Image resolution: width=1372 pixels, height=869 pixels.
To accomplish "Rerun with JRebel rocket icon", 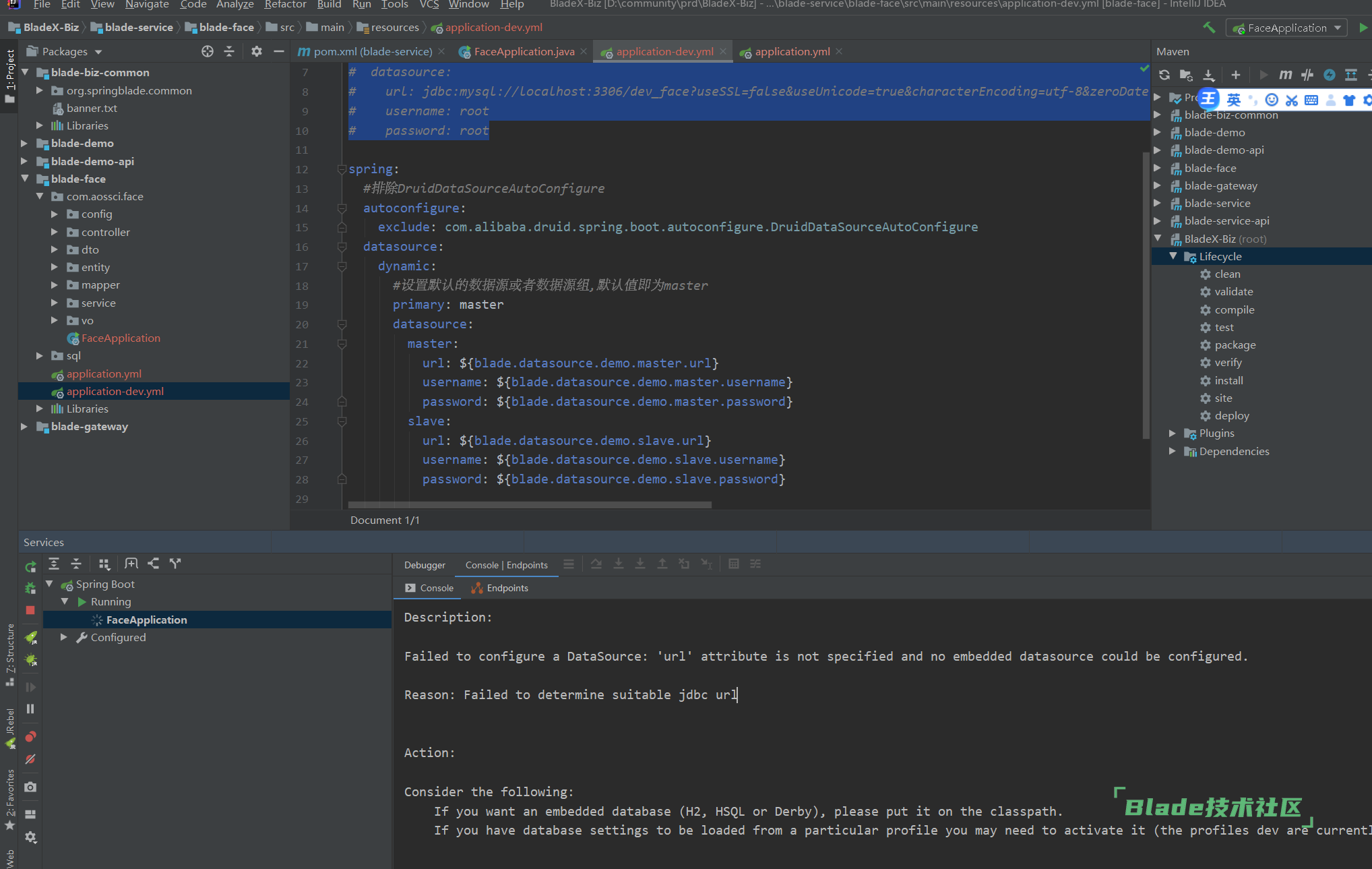I will [30, 636].
